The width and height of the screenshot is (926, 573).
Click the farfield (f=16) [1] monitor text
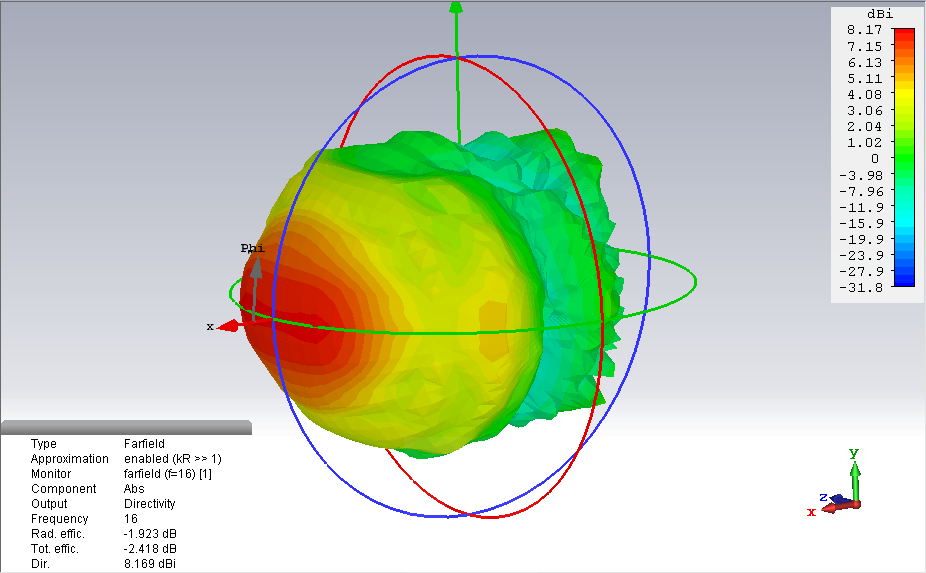pyautogui.click(x=167, y=474)
